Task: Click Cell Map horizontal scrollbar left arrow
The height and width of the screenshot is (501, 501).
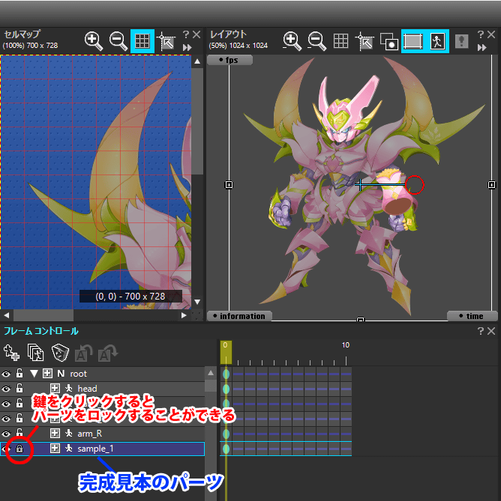Action: point(7,315)
